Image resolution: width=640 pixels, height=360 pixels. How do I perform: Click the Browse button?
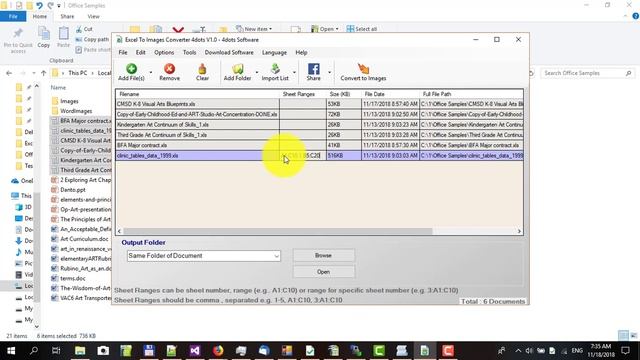tap(323, 256)
